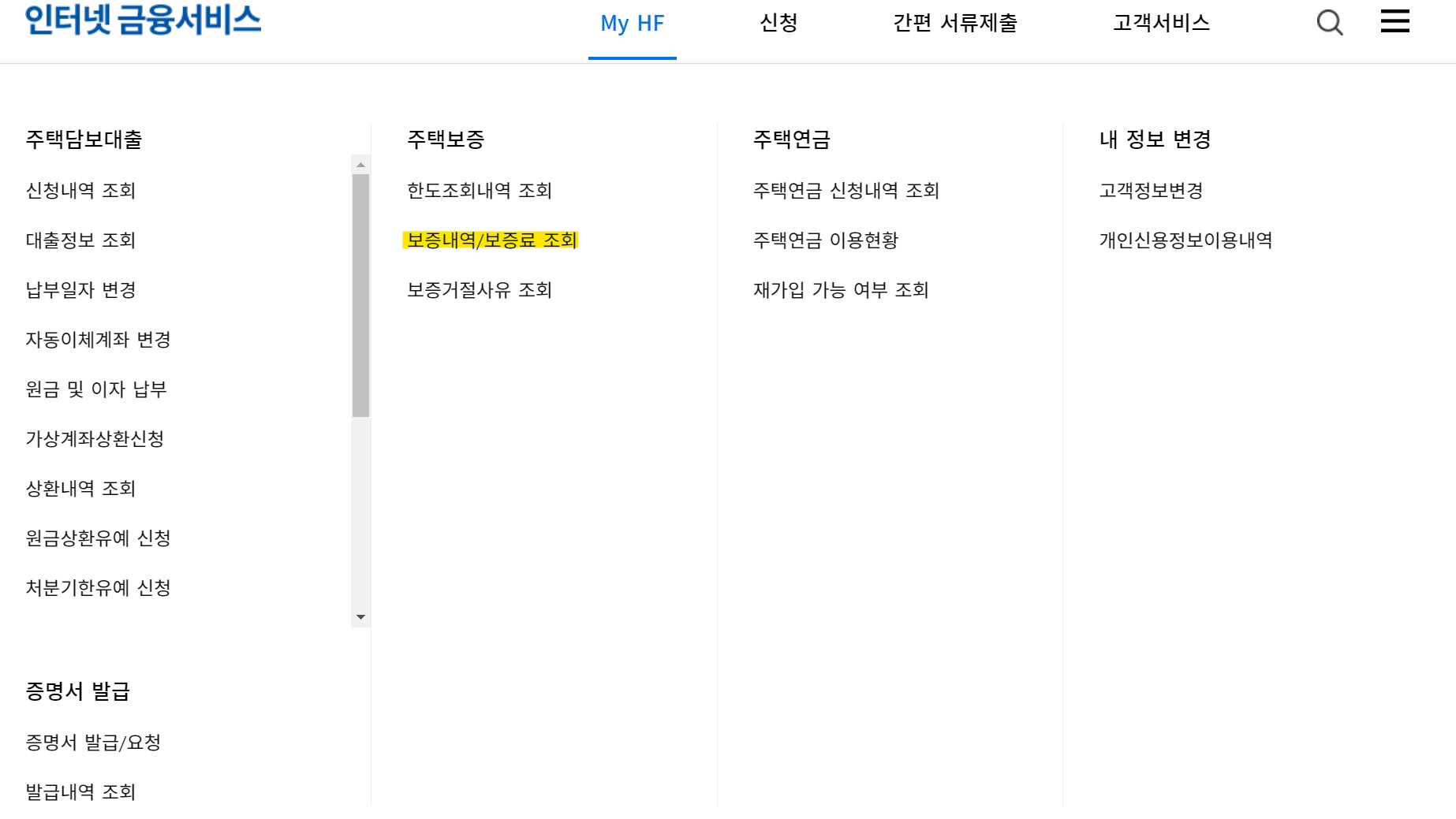Open the search icon in the header

(x=1331, y=23)
